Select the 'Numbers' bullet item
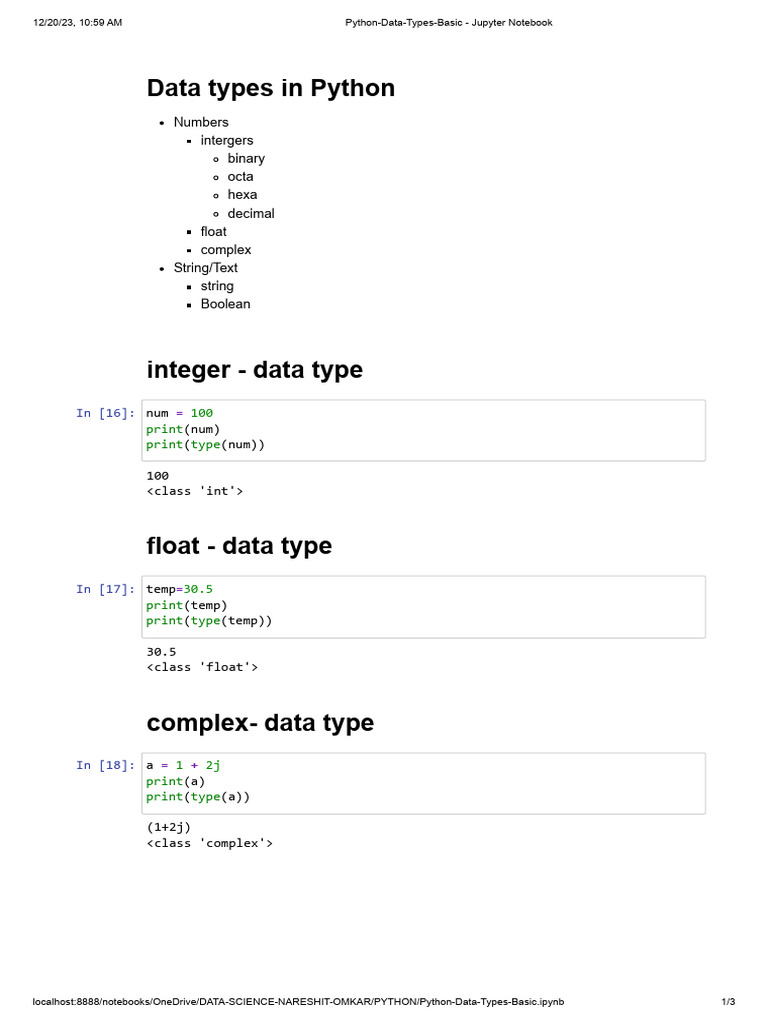The height and width of the screenshot is (1024, 768). [201, 122]
